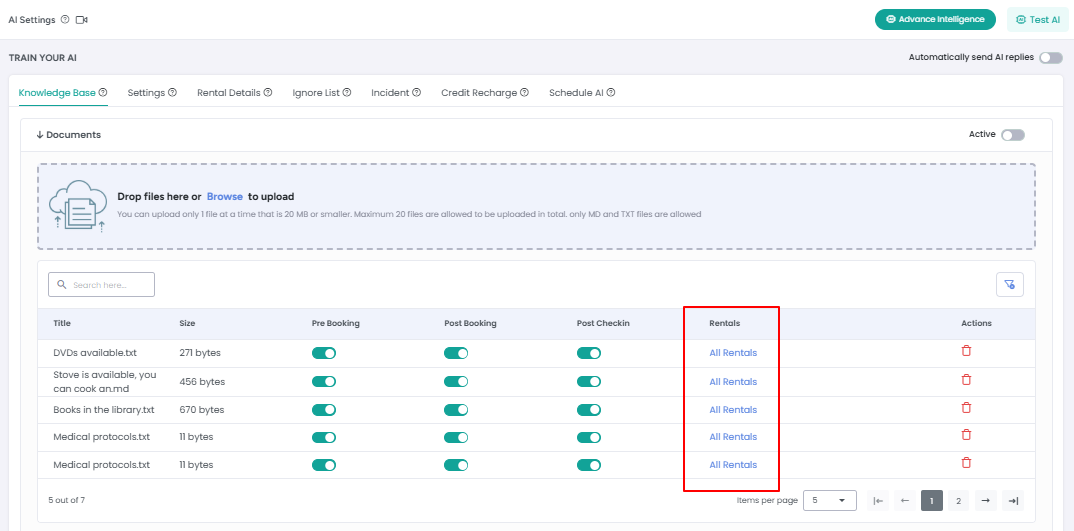
Task: Open the video tutorial icon near AI Settings
Action: coord(82,20)
